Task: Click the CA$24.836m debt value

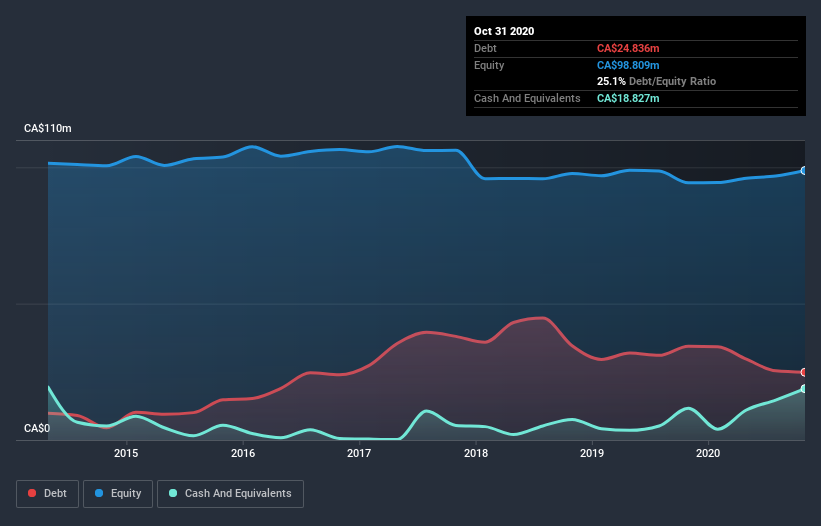Action: [628, 48]
